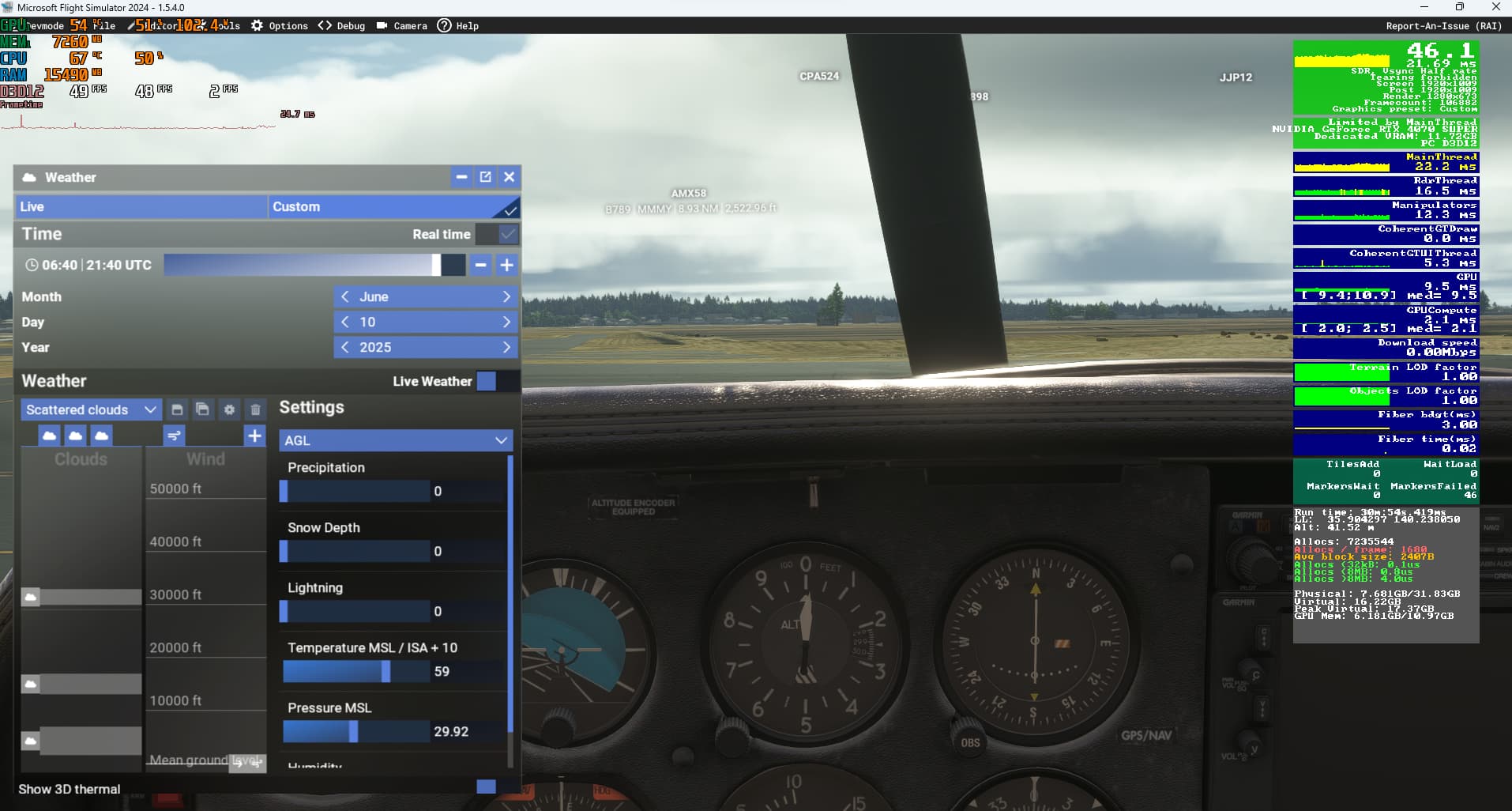Restore down the simulator window
The image size is (1512, 811).
pos(1459,7)
